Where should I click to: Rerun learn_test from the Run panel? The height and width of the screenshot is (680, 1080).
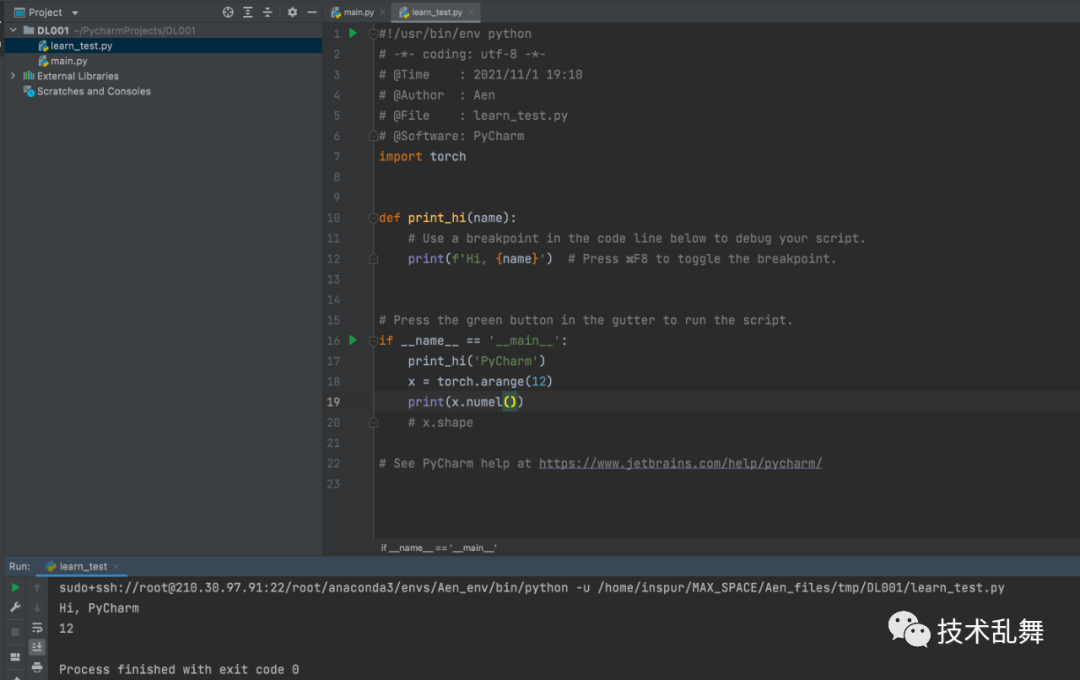click(x=15, y=588)
